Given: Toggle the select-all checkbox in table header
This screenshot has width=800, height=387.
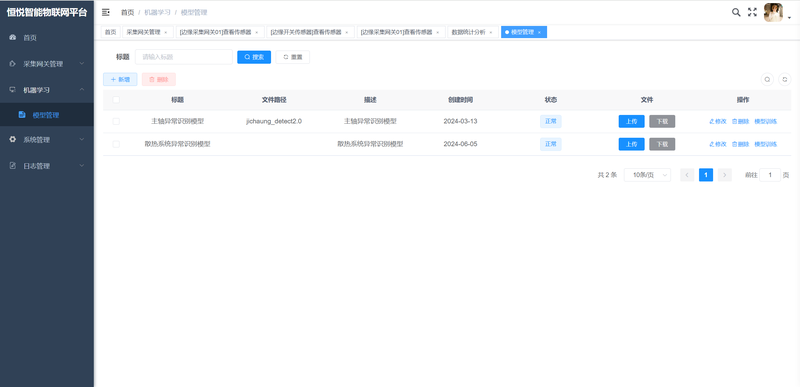Looking at the screenshot, I should click(116, 100).
